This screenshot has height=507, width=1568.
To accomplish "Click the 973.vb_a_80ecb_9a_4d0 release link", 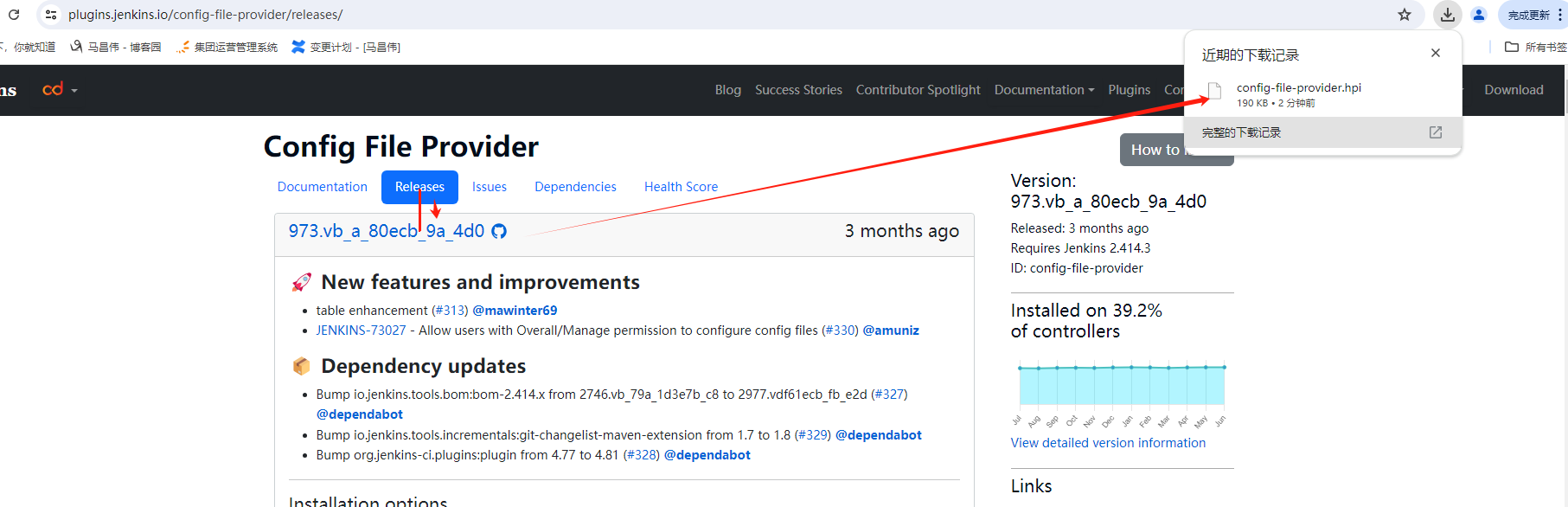I will pos(386,231).
